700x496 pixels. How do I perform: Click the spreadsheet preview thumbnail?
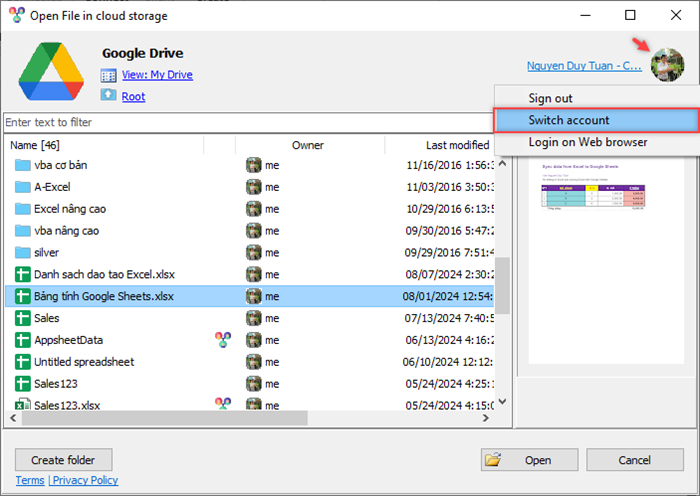[606, 260]
